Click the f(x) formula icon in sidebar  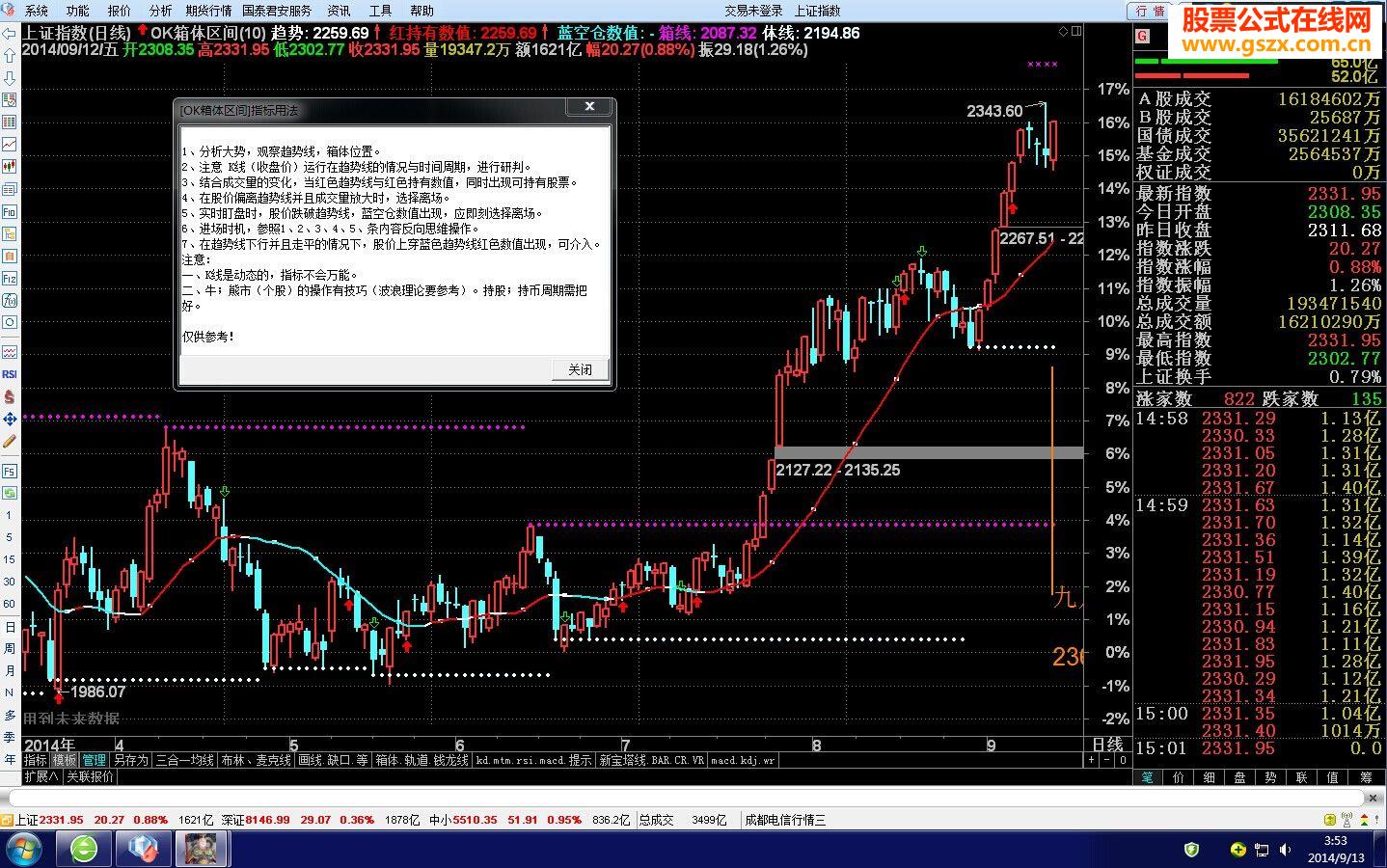tap(10, 300)
